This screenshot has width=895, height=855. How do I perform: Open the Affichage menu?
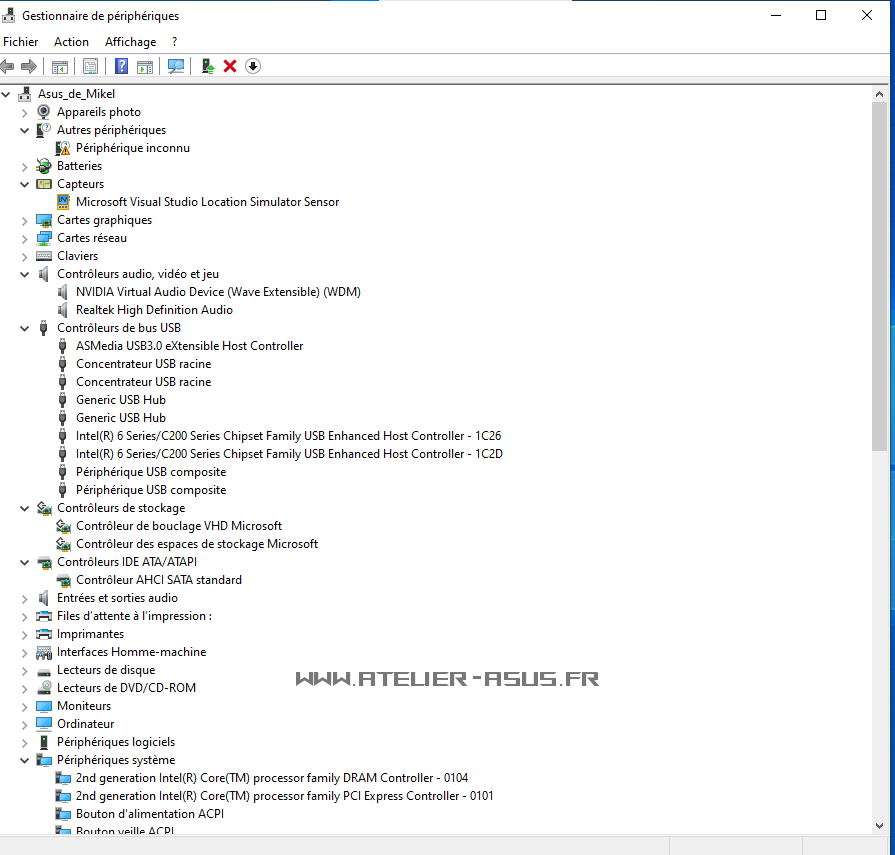(130, 42)
